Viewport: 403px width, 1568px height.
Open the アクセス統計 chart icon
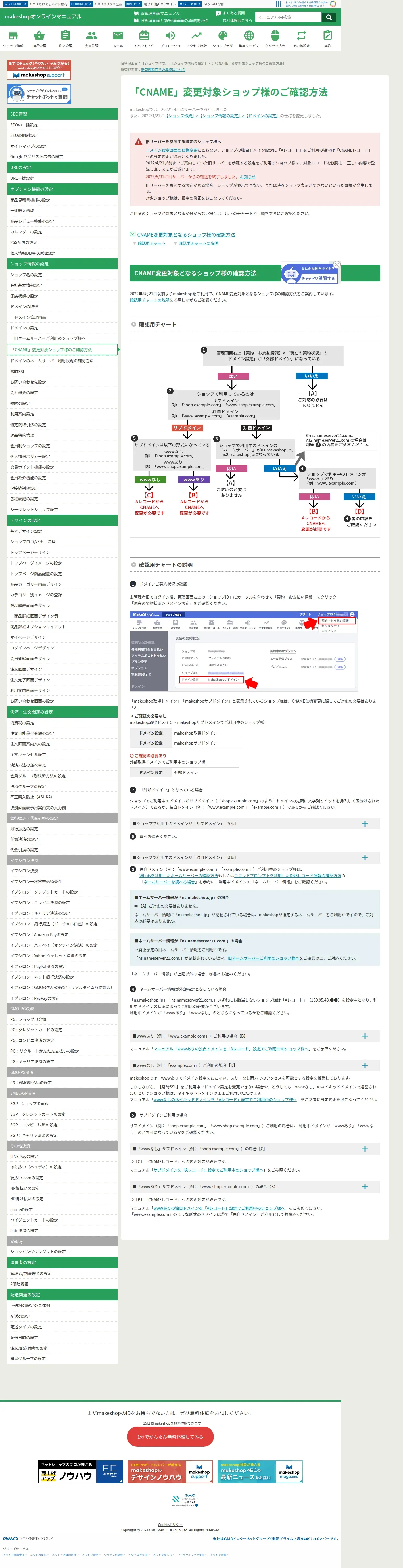coord(197,38)
